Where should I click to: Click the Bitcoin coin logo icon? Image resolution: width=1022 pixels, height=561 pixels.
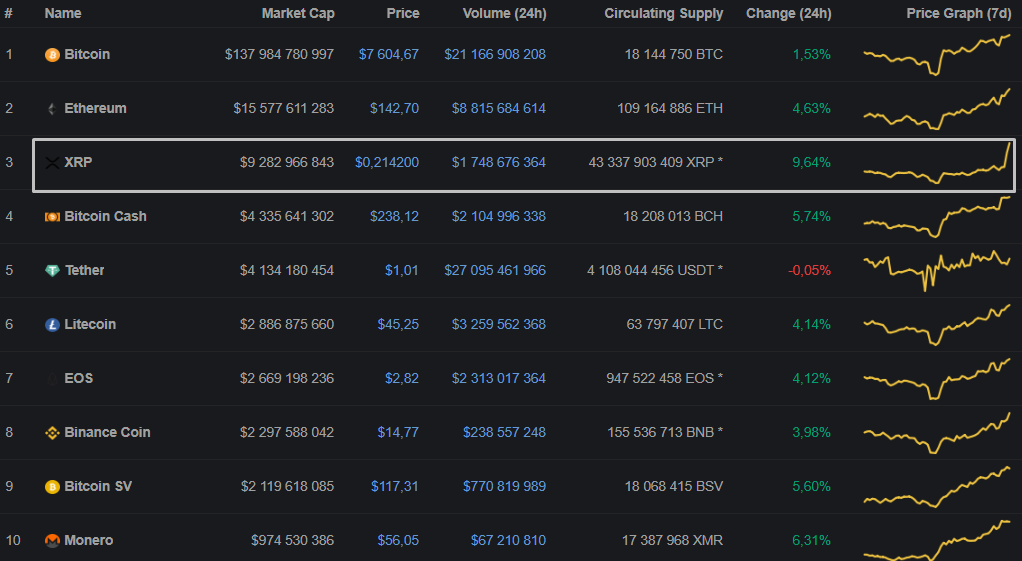pos(52,55)
